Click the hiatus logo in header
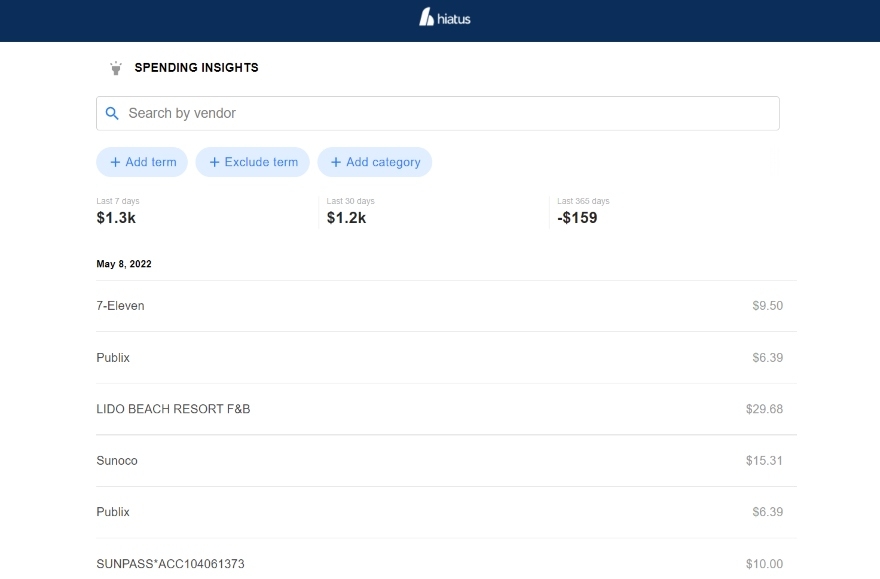Screen dimensions: 880x579 pyautogui.click(x=444, y=17)
